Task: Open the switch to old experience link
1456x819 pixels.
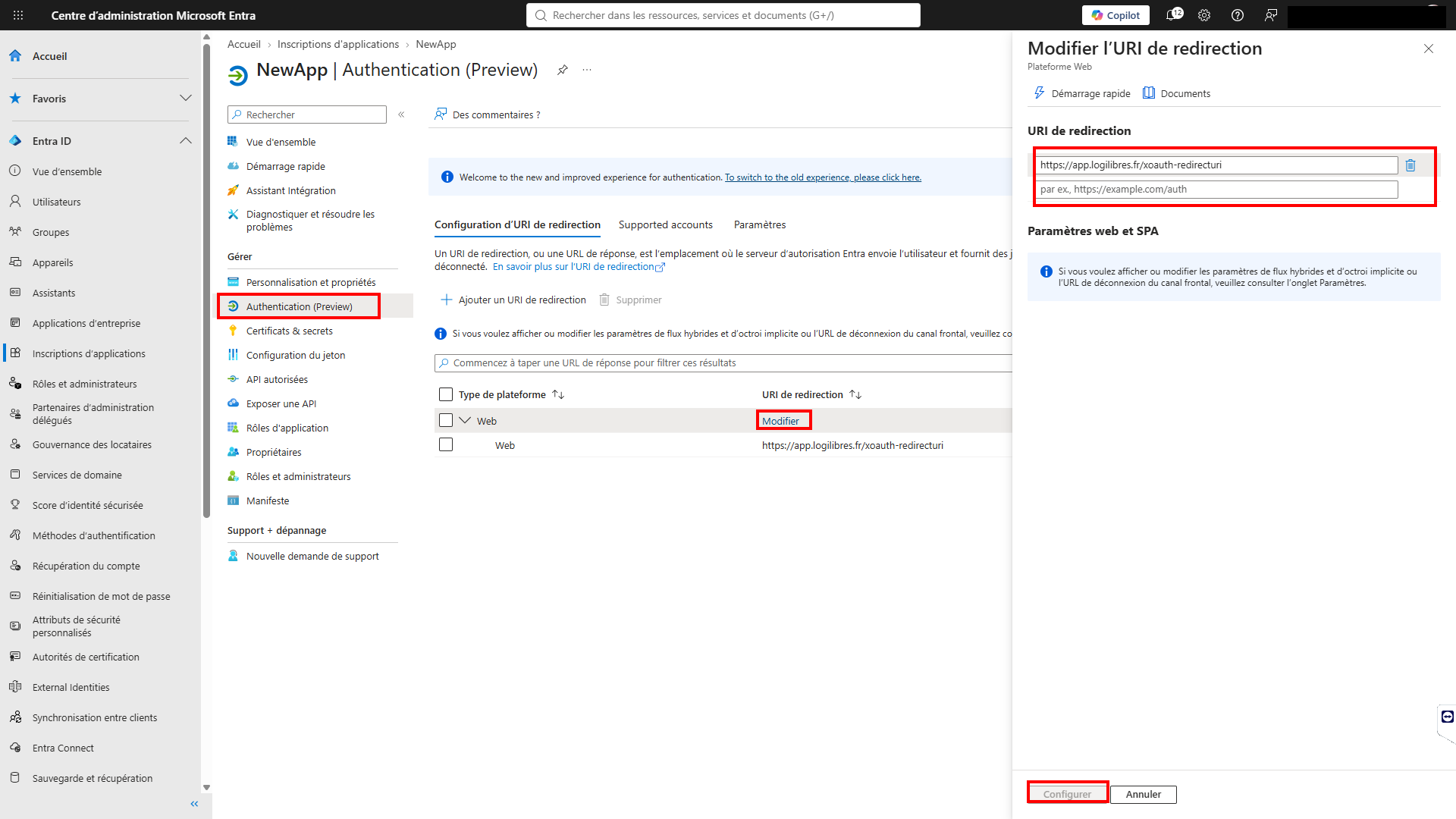Action: tap(823, 177)
